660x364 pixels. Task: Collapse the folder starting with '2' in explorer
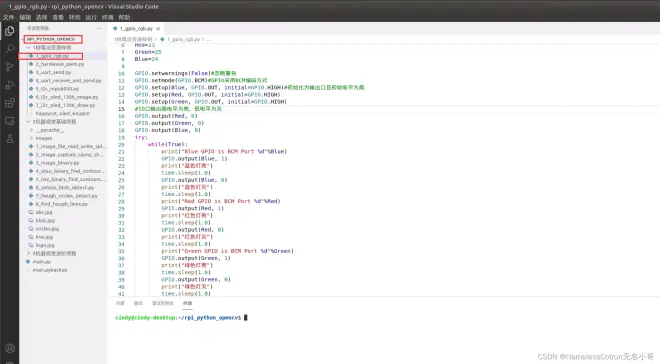click(54, 122)
